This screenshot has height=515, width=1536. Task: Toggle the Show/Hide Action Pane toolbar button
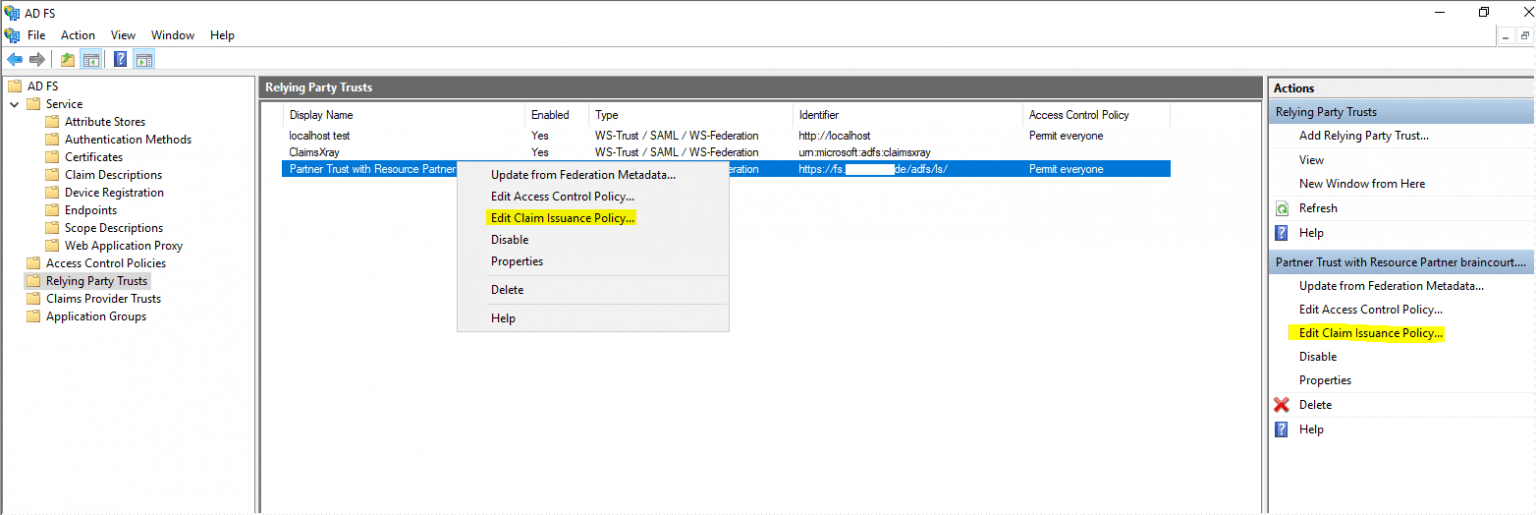[143, 59]
